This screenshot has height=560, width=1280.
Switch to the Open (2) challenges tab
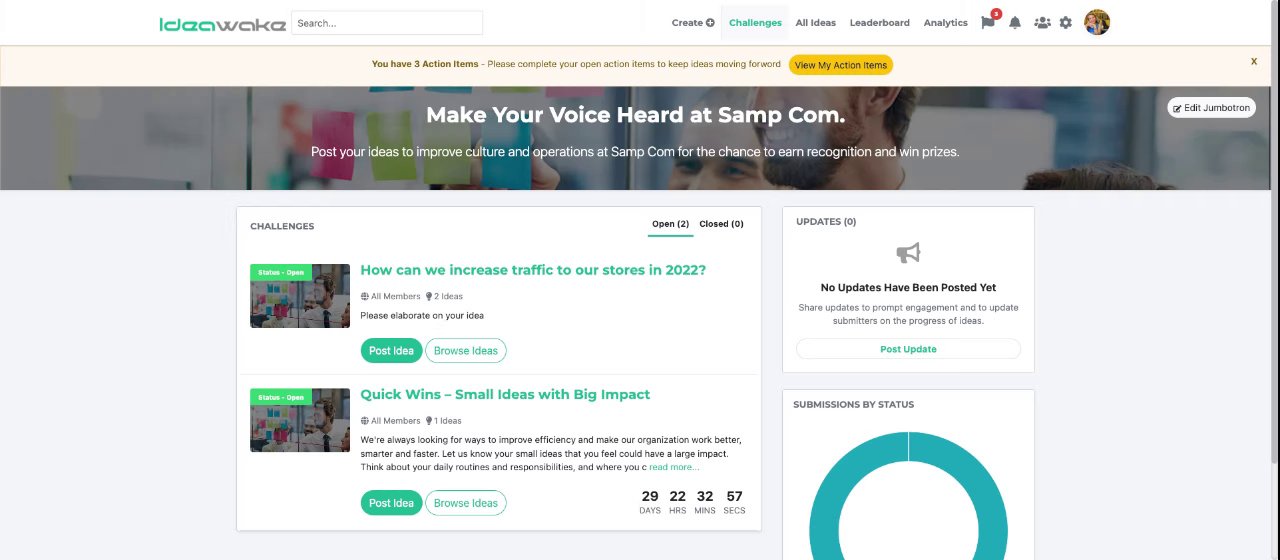(670, 224)
